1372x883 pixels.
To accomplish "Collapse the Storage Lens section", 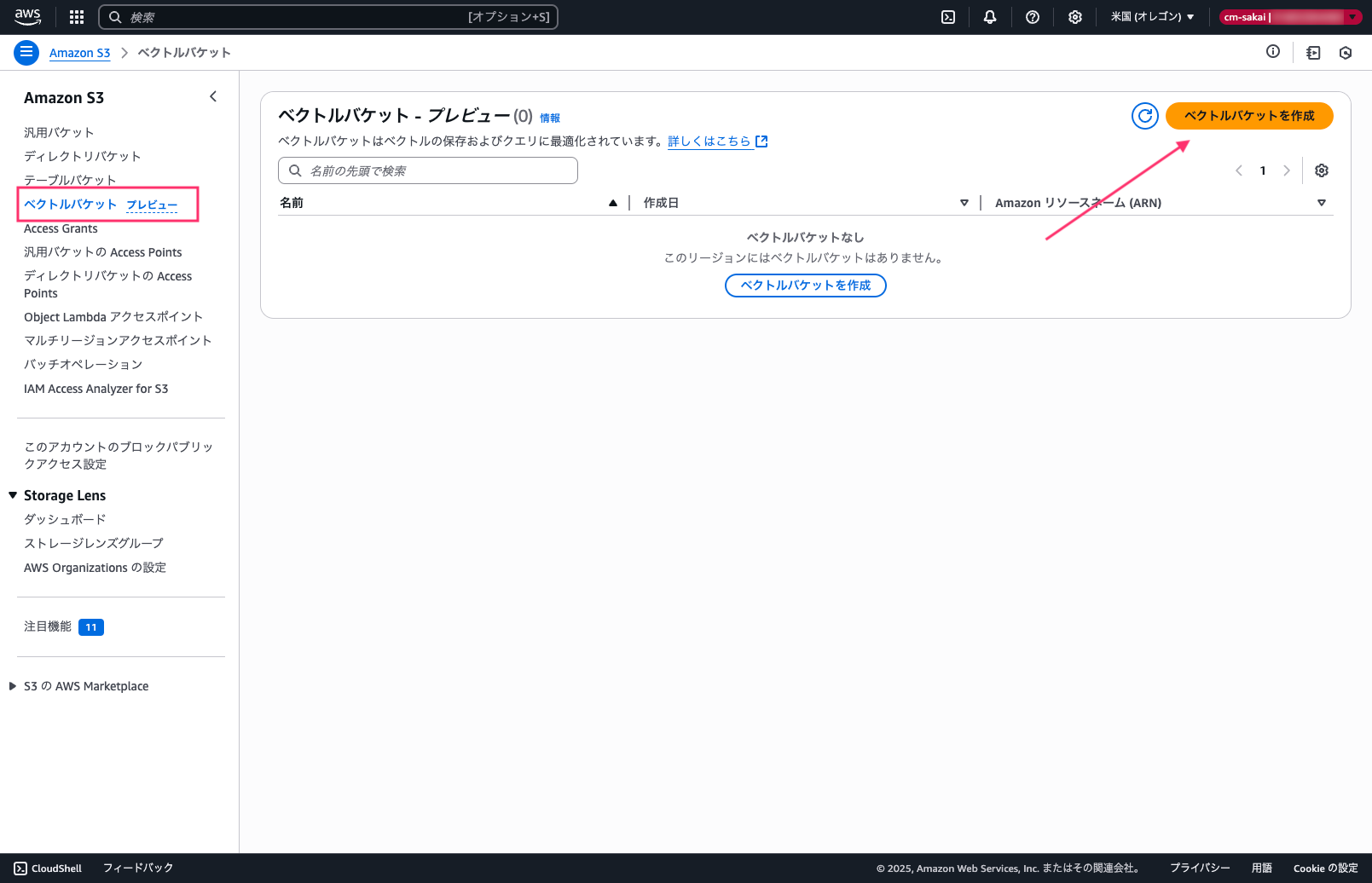I will tap(13, 495).
